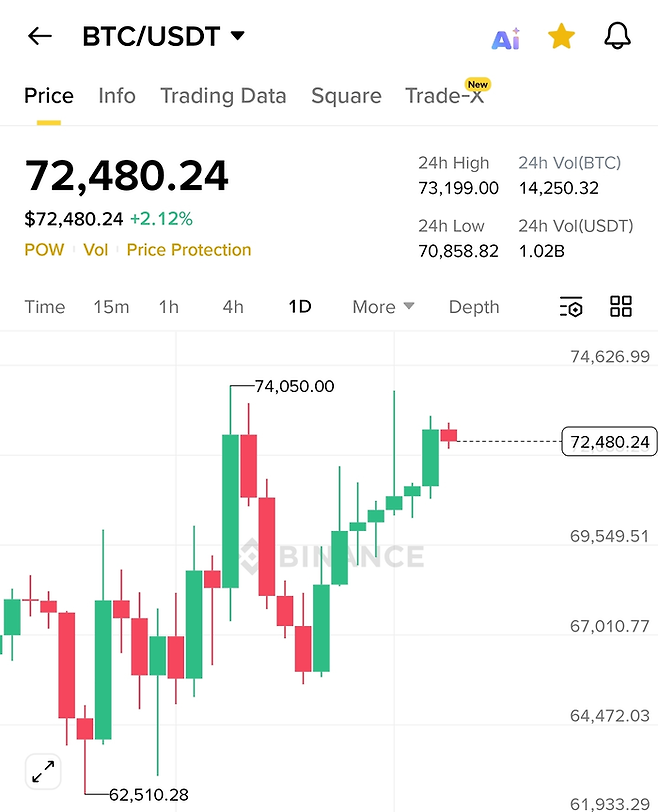This screenshot has width=658, height=812.
Task: Click the 72,480.24 current price marker
Action: (x=609, y=441)
